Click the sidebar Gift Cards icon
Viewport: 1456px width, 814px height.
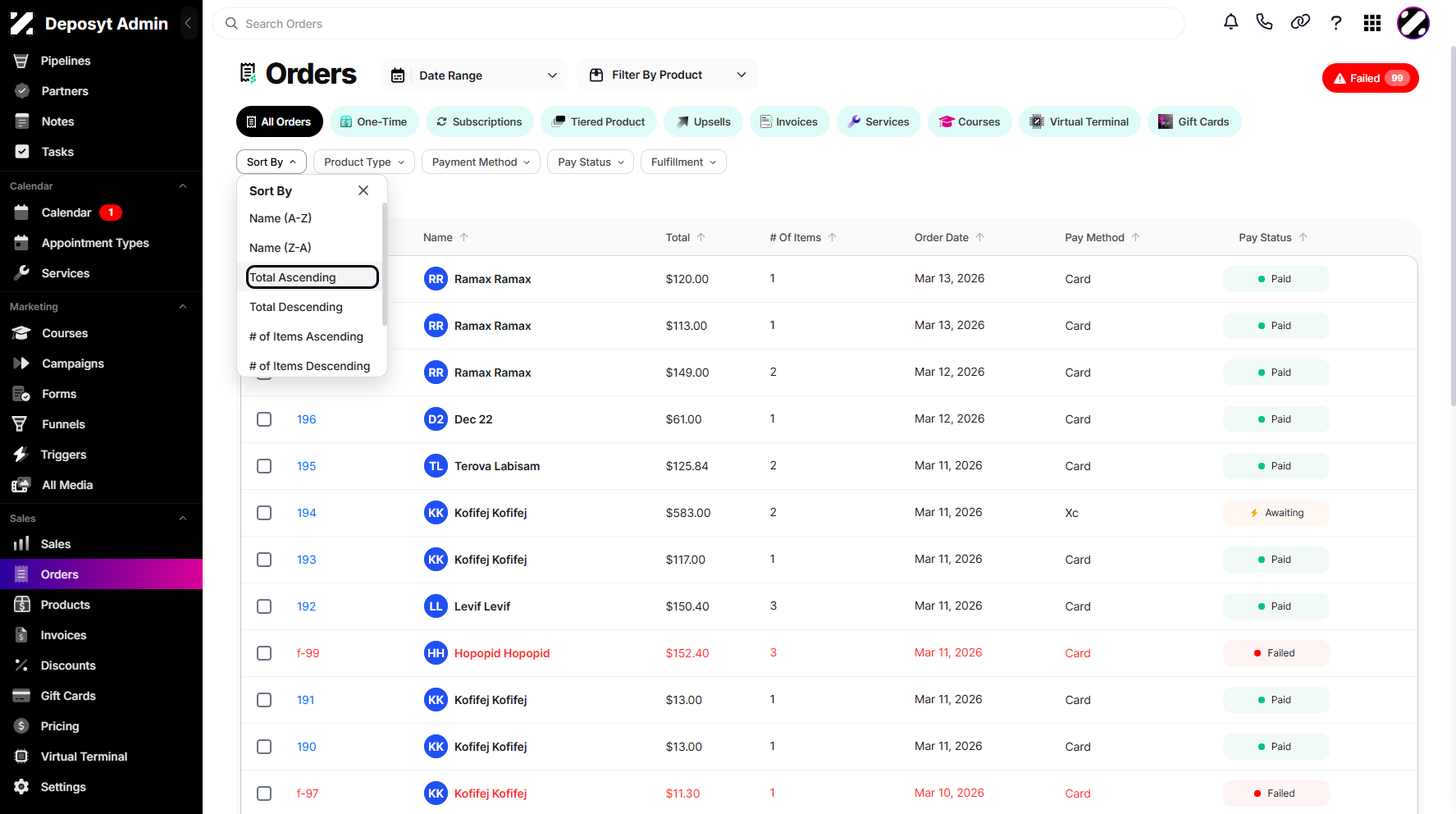pos(21,696)
